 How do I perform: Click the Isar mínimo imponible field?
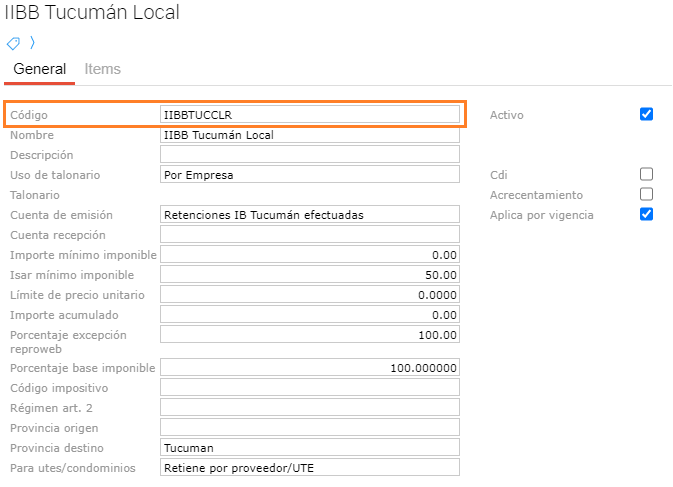click(x=309, y=275)
